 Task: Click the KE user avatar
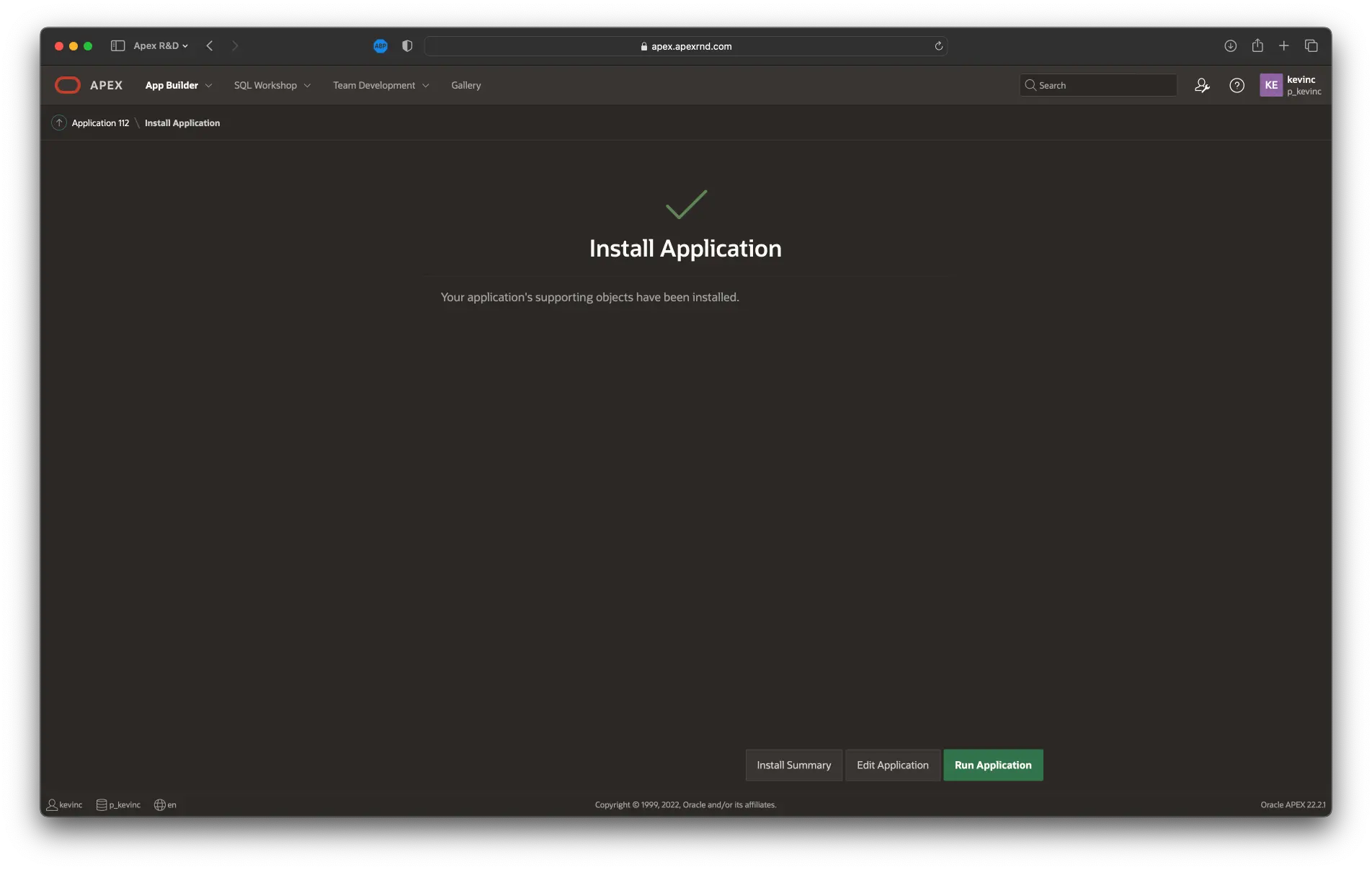click(1271, 85)
